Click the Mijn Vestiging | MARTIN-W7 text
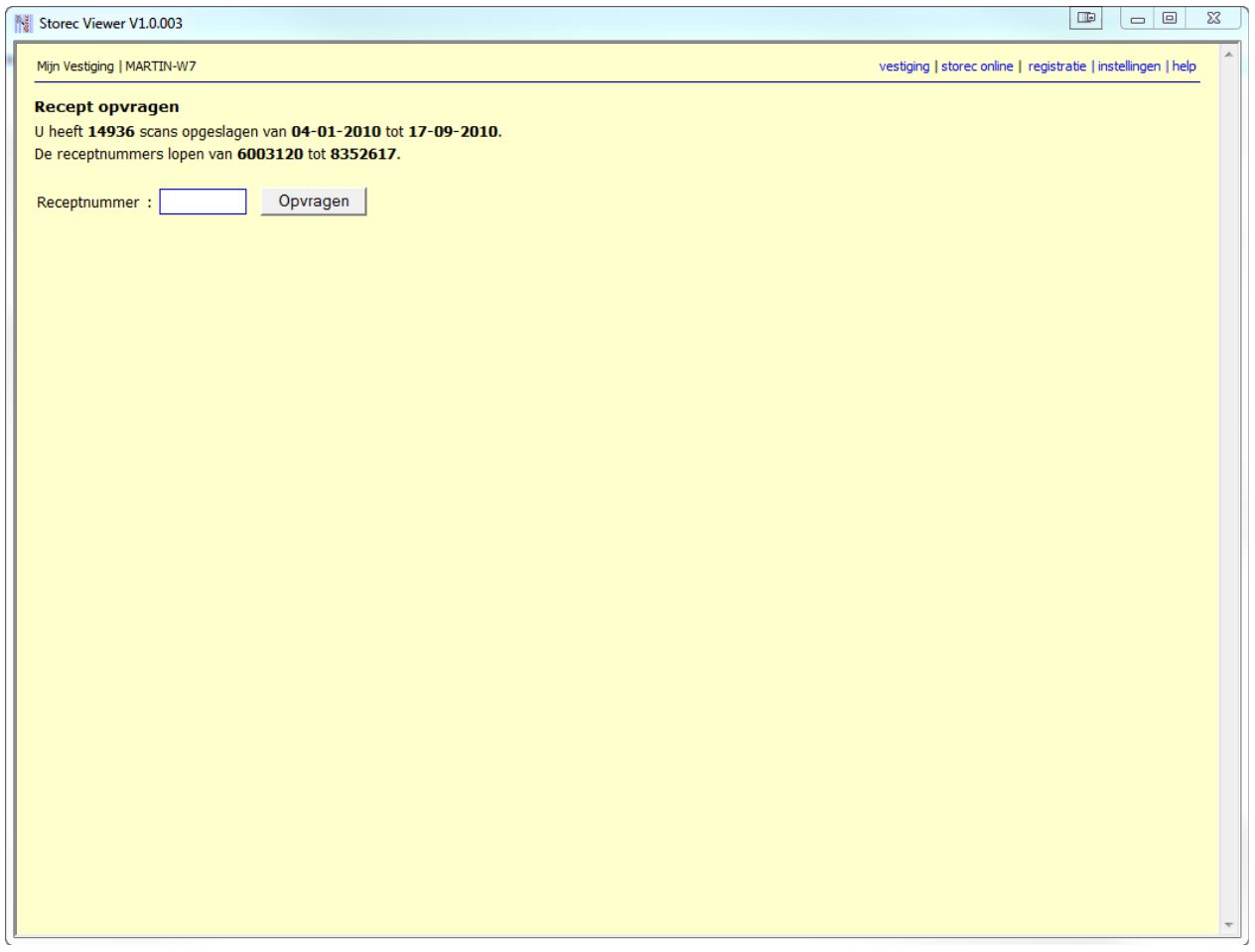Image resolution: width=1255 pixels, height=952 pixels. coord(116,67)
